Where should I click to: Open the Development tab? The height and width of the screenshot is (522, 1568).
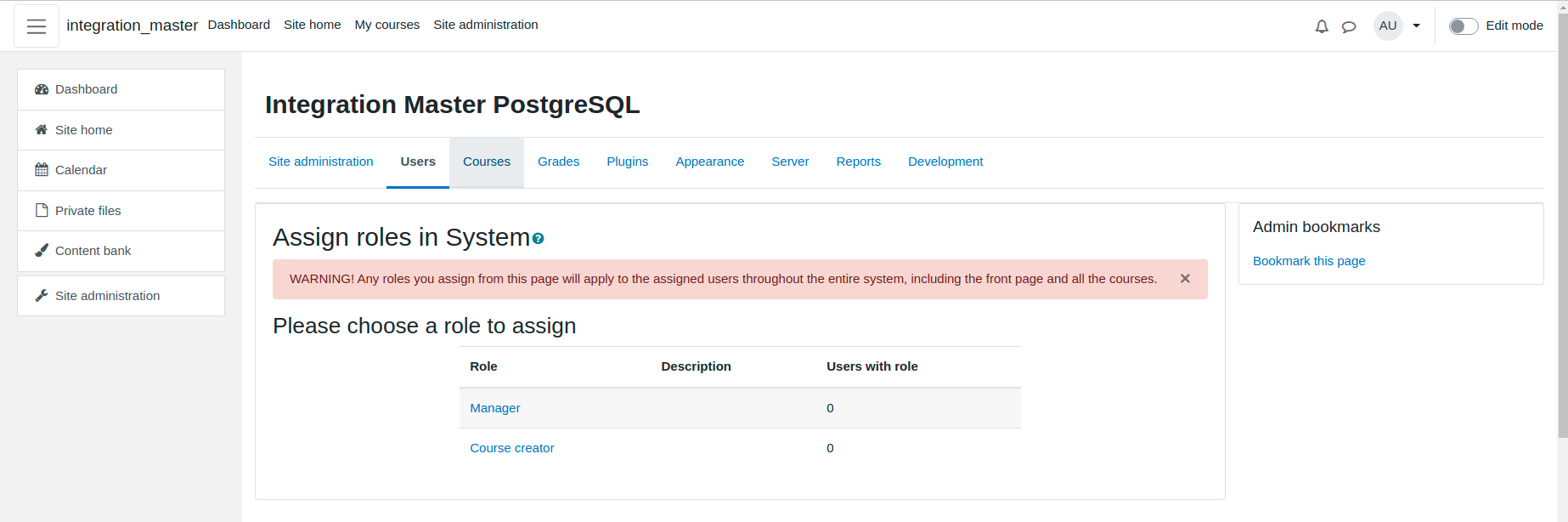pyautogui.click(x=945, y=162)
